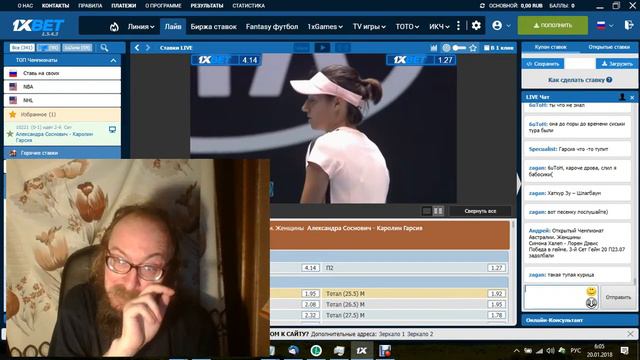Collapse the ТОП Чемпионаты section
This screenshot has height=360, width=640.
[113, 60]
